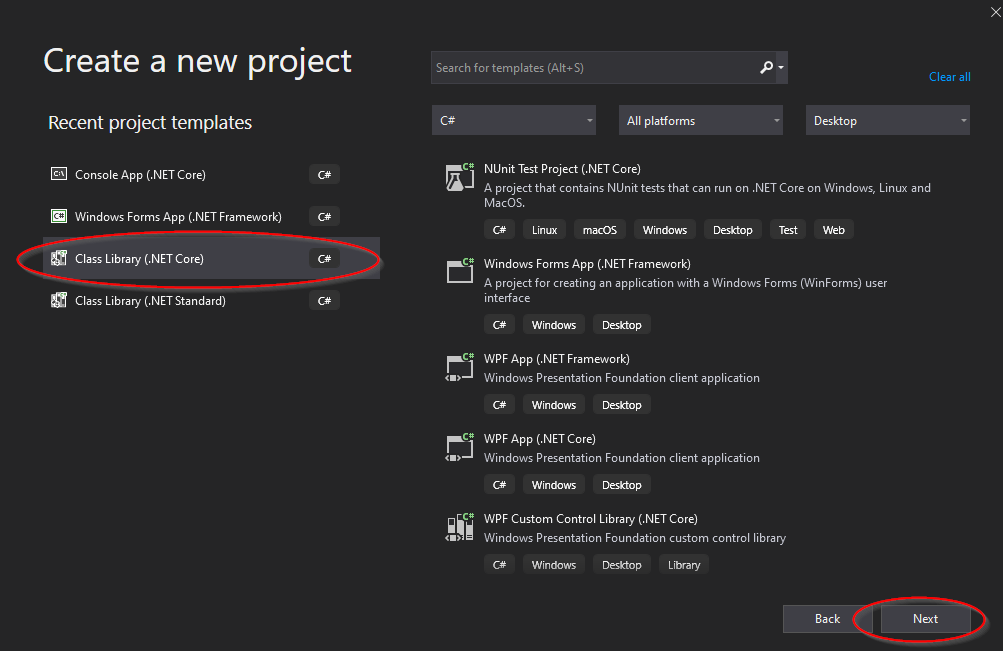This screenshot has width=1003, height=651.
Task: Click the Class Library (.NET Standard) icon
Action: [x=59, y=301]
